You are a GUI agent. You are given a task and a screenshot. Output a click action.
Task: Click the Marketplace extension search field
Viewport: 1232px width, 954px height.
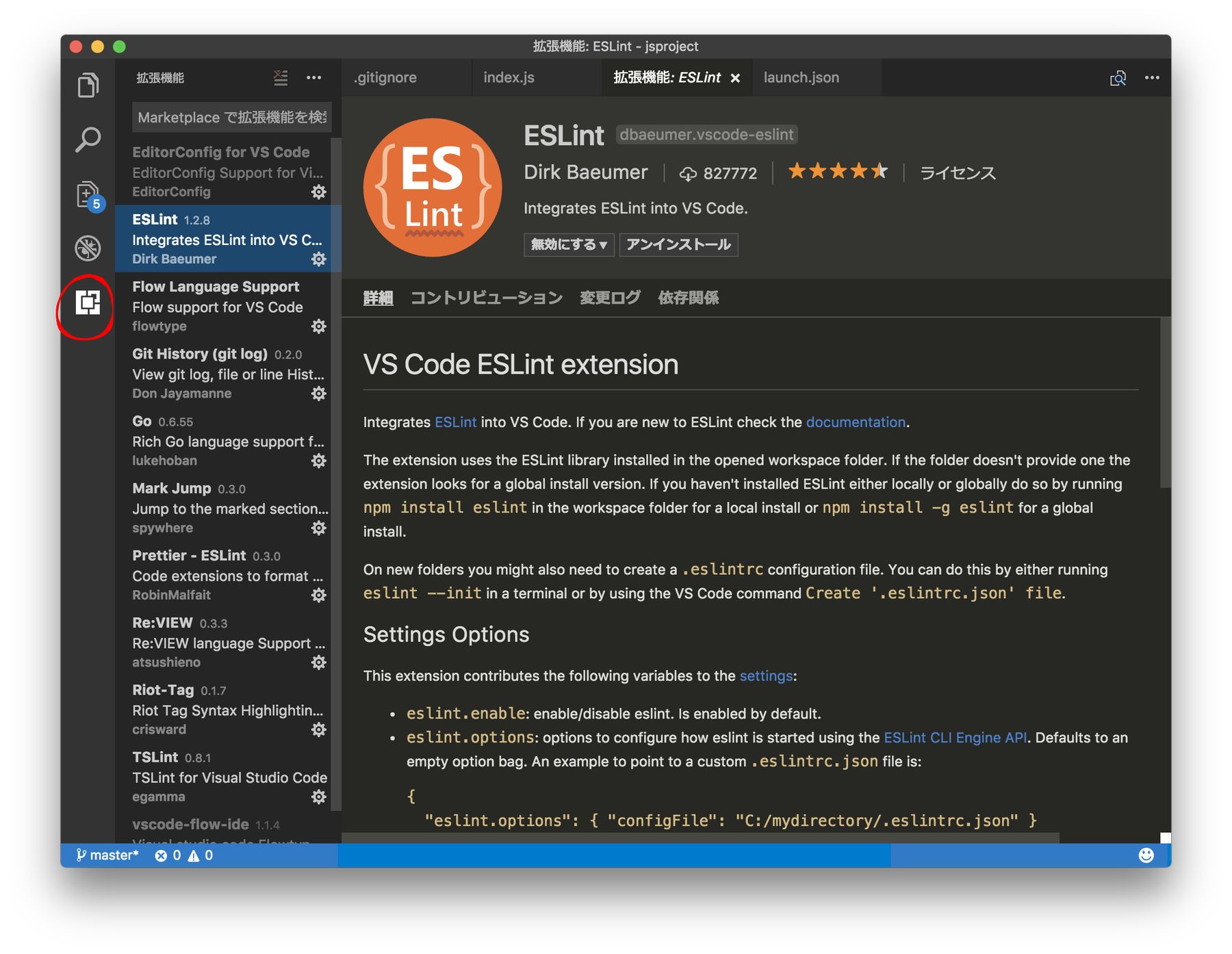231,117
